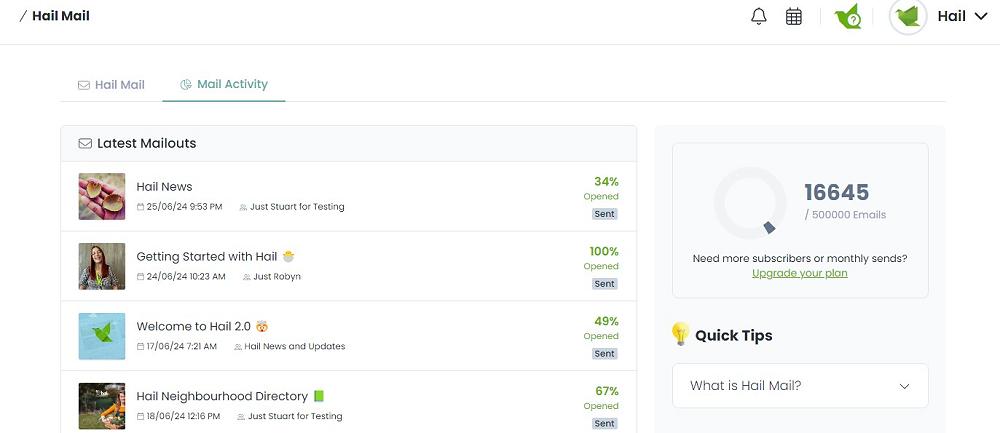This screenshot has height=433, width=1000.
Task: Open 'Hail Neighbourhood Directory' mailout
Action: coord(224,397)
